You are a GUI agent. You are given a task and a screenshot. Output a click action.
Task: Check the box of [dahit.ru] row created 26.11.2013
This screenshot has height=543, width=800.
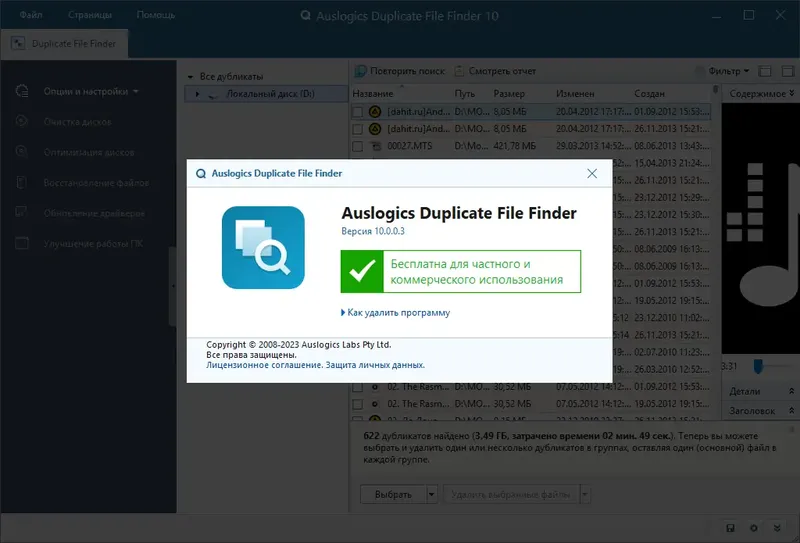[358, 129]
